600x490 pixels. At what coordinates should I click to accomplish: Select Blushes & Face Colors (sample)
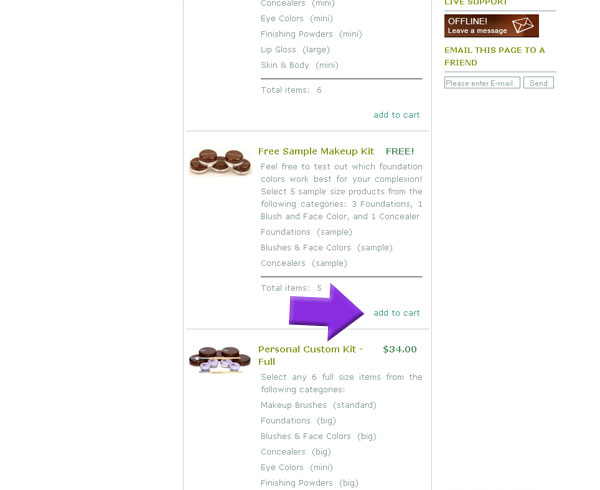[x=326, y=248]
